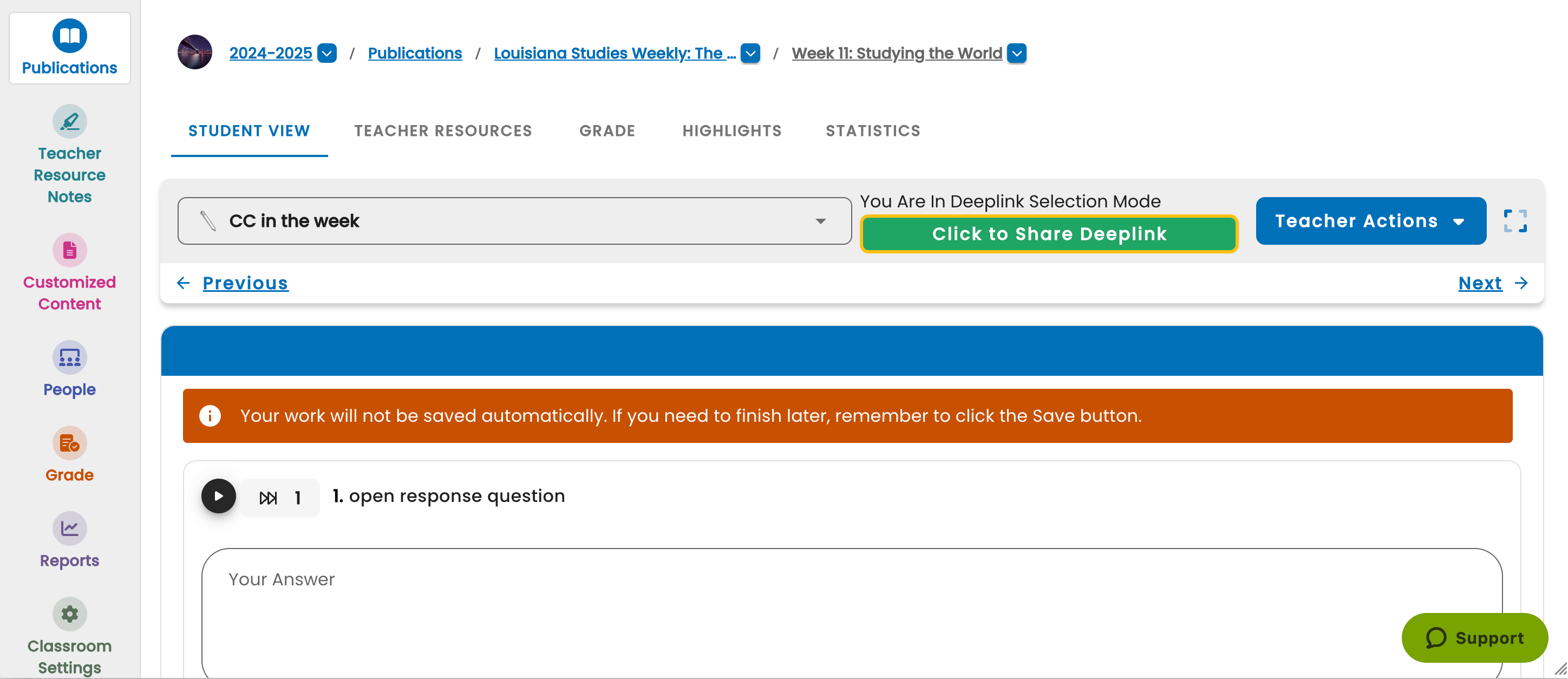The height and width of the screenshot is (679, 1568).
Task: Open the 2024-2025 breadcrumb link
Action: point(270,53)
